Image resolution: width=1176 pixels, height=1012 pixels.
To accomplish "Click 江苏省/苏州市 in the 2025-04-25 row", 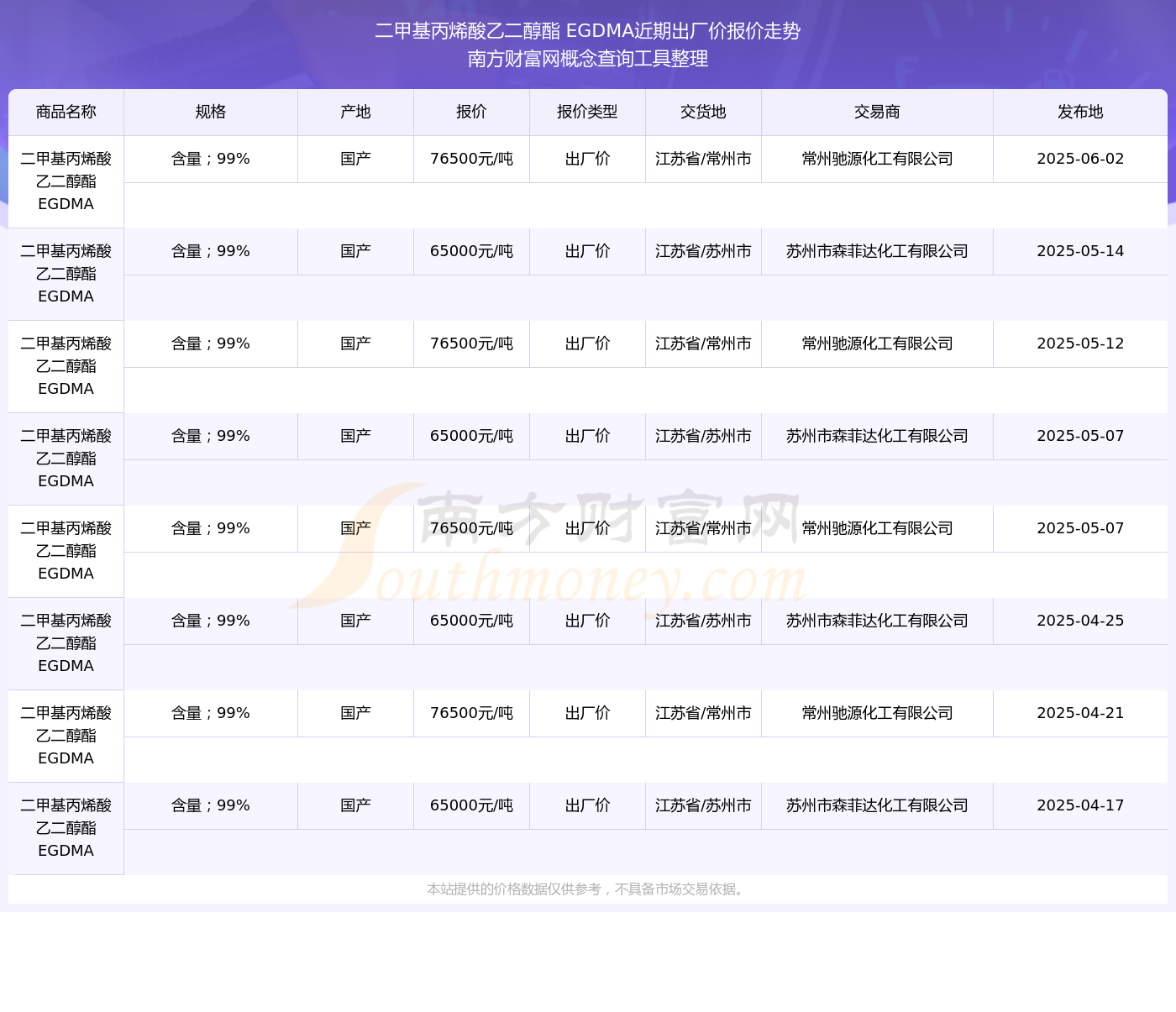I will (704, 621).
